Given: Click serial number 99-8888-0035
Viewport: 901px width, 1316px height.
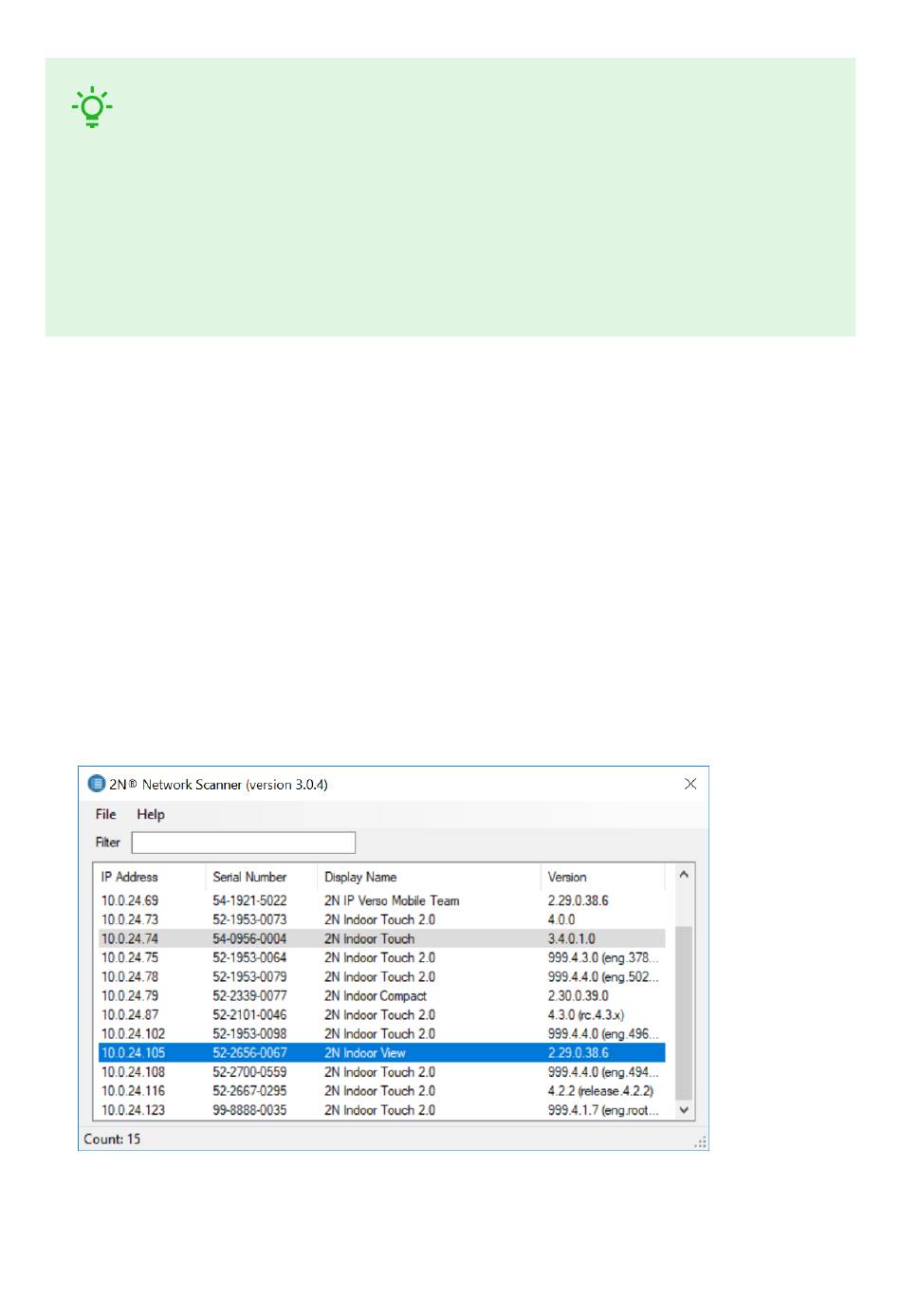Looking at the screenshot, I should (x=249, y=1110).
